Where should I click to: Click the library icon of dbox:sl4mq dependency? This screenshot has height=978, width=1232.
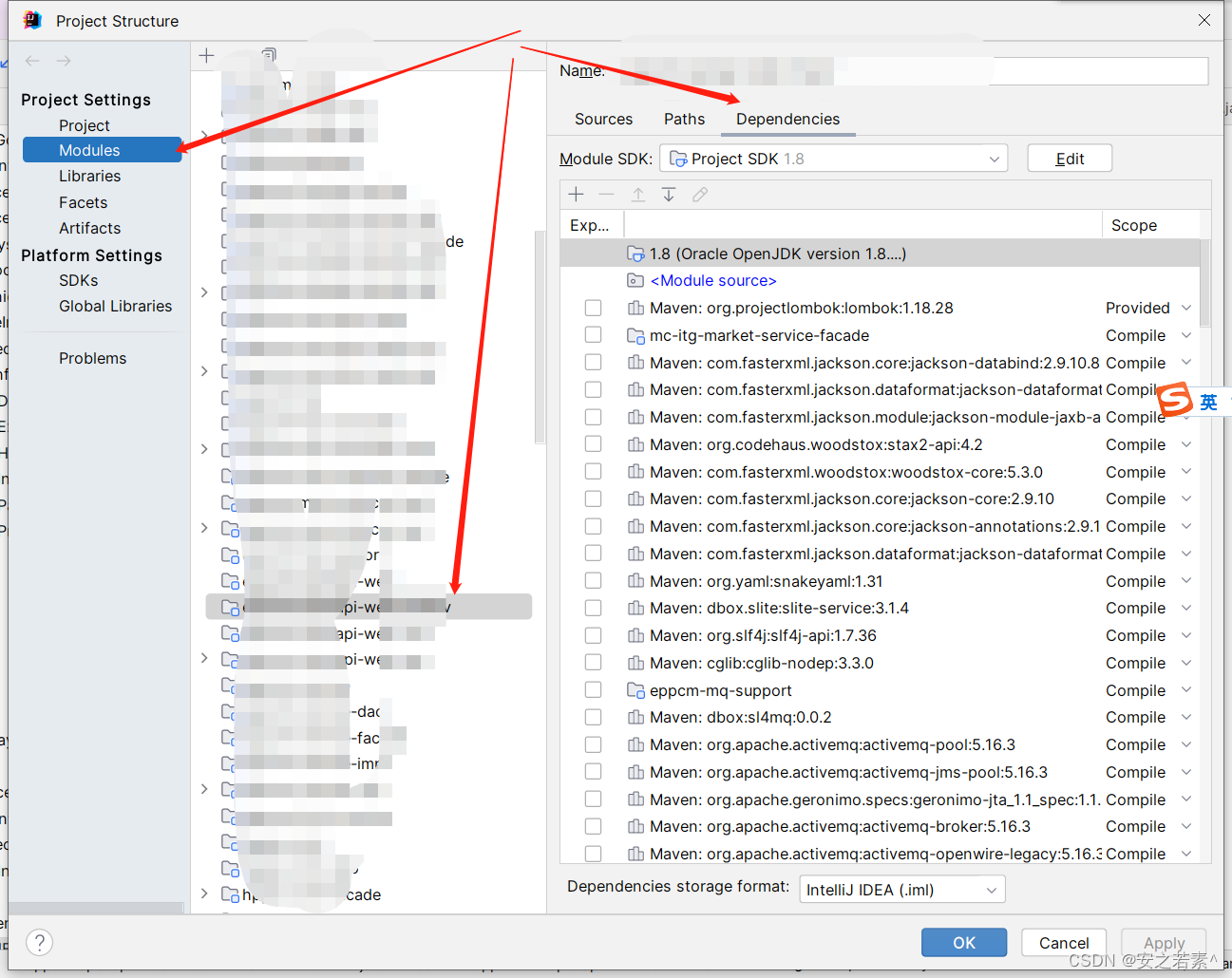pyautogui.click(x=636, y=717)
